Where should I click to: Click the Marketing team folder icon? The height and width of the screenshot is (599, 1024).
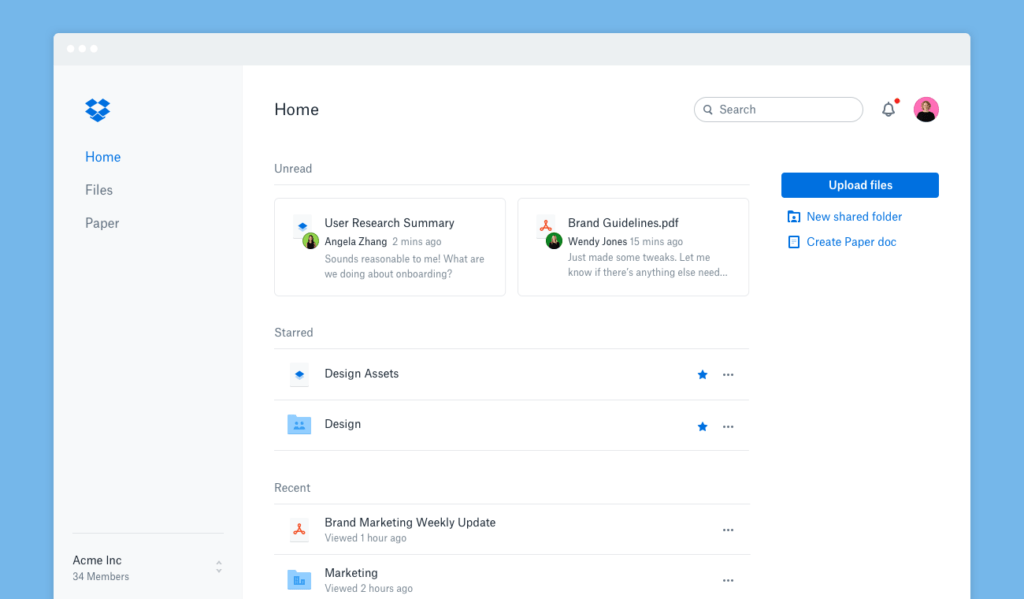pos(299,579)
